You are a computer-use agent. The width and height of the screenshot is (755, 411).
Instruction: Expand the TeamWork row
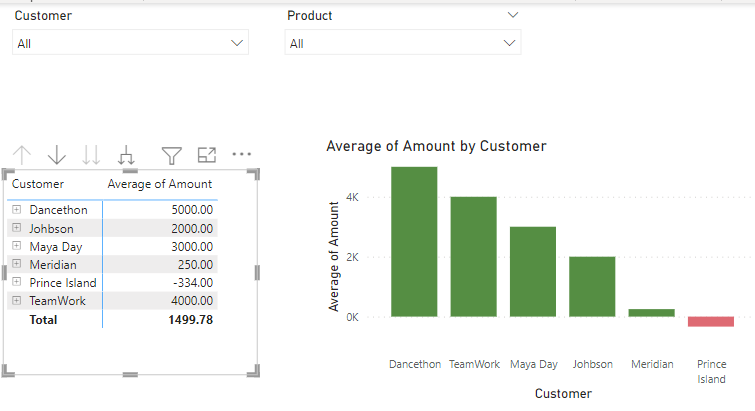[16, 300]
